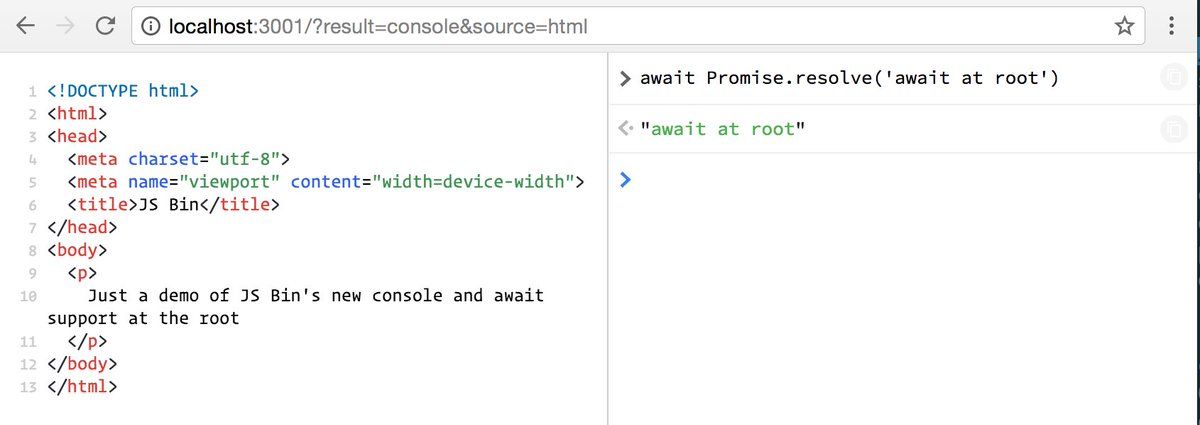The image size is (1200, 425).
Task: Select the await Promise.resolve command text
Action: 849,79
